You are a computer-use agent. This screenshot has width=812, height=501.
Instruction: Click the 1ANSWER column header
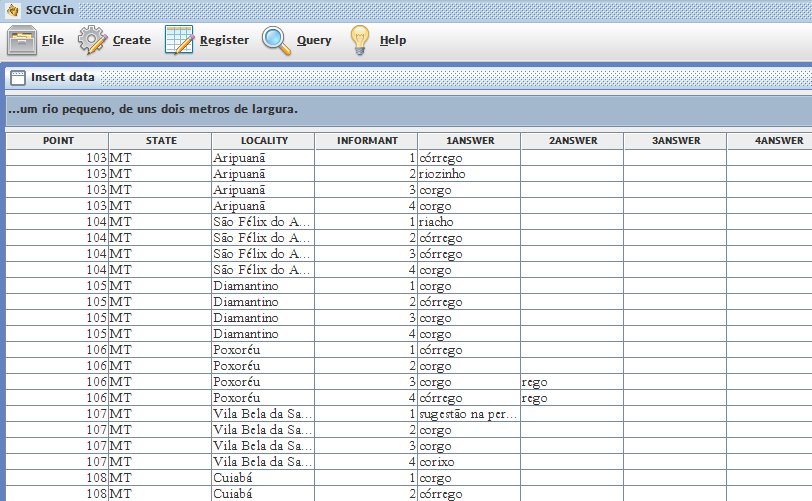point(470,141)
